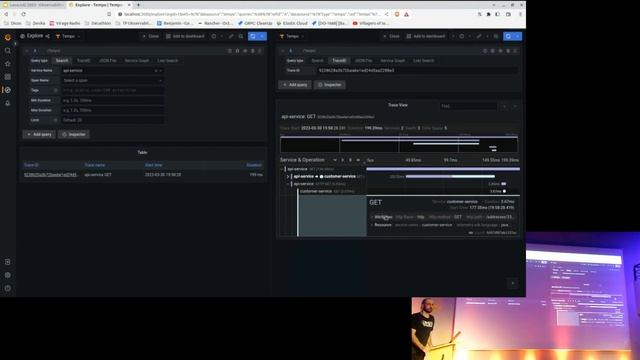The image size is (640, 360).
Task: Click Close button of the right pane
Action: (391, 36)
